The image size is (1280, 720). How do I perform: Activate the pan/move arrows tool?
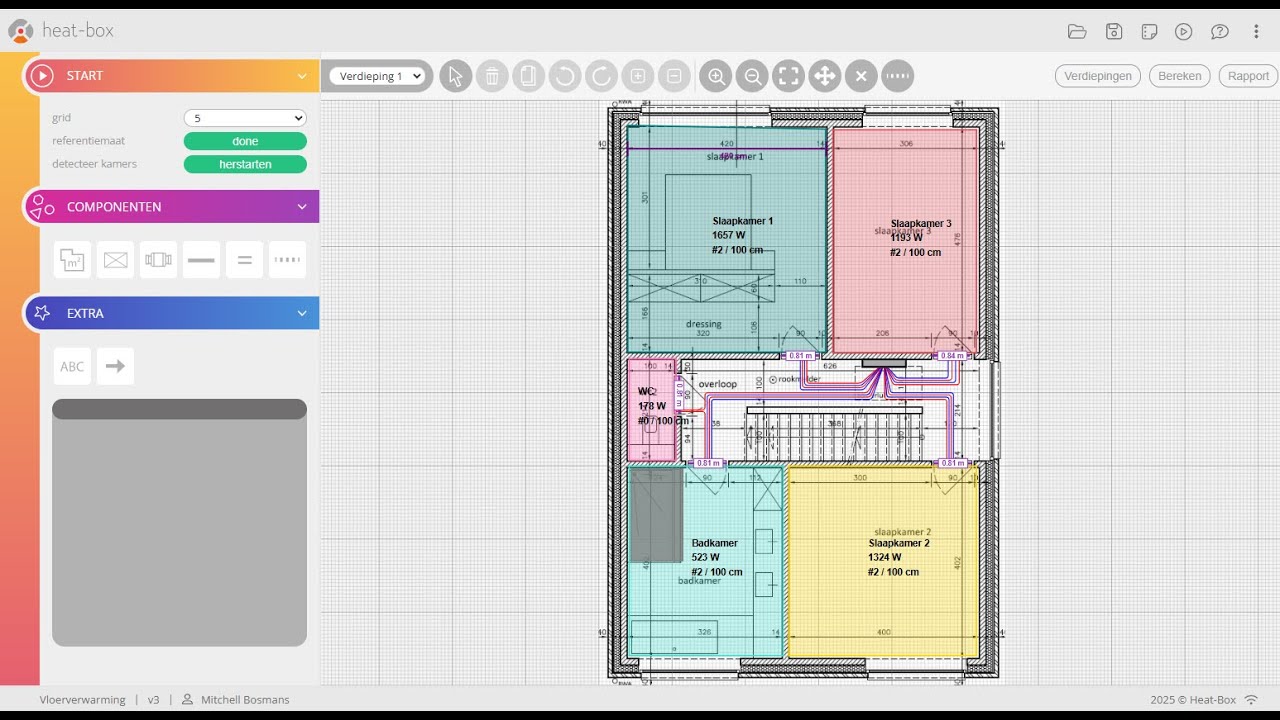[x=825, y=76]
